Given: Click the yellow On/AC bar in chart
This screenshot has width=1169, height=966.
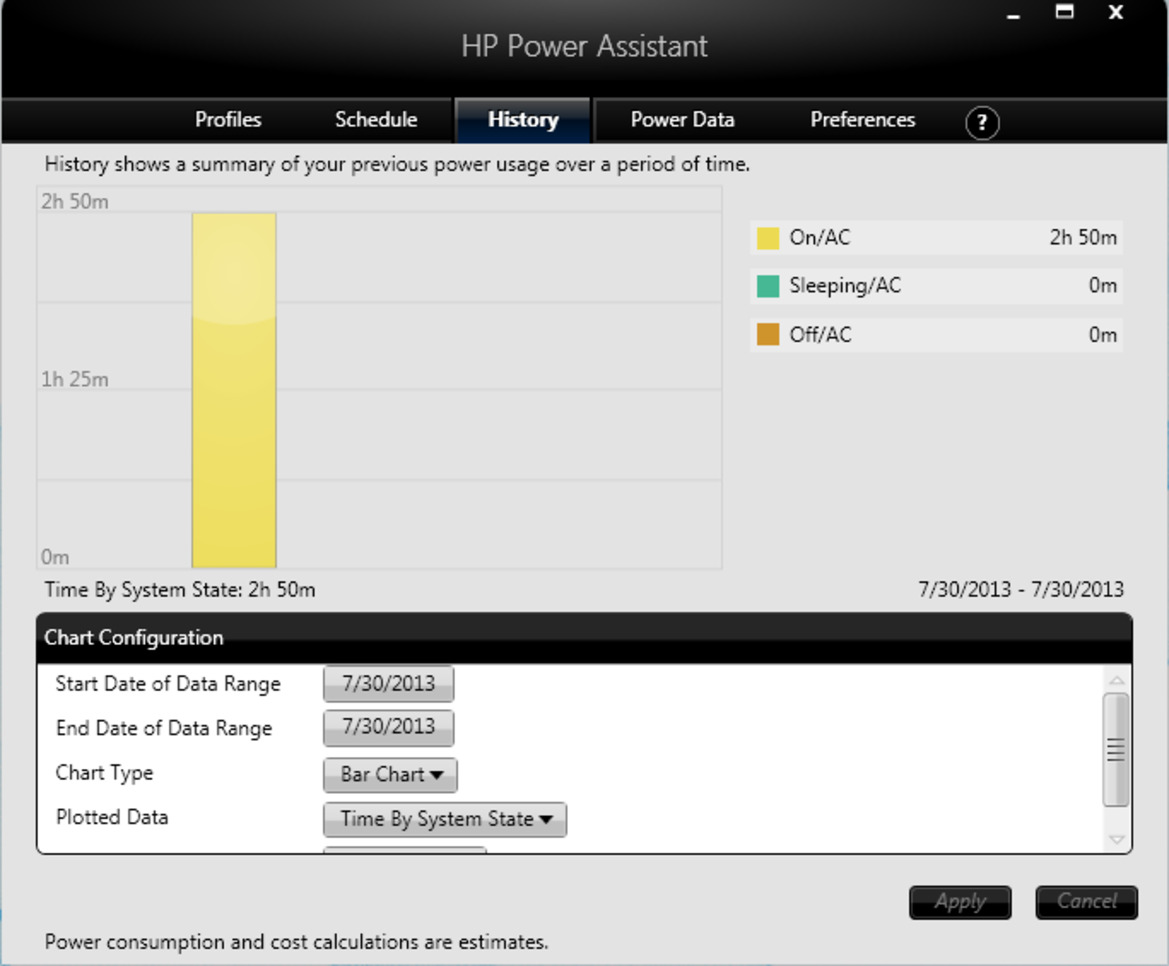Looking at the screenshot, I should pyautogui.click(x=234, y=391).
